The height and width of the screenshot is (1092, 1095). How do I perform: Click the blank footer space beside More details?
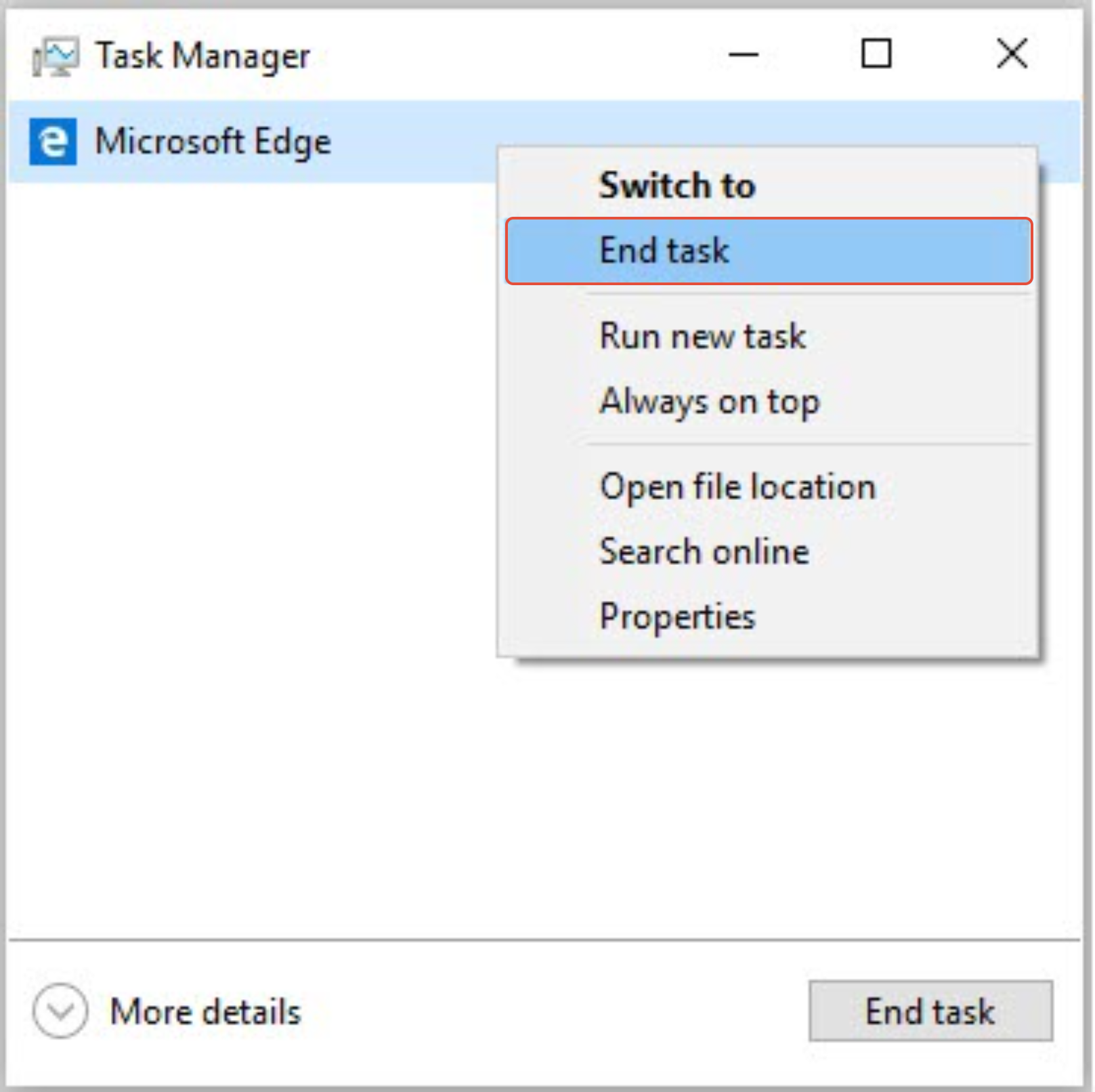[542, 1012]
